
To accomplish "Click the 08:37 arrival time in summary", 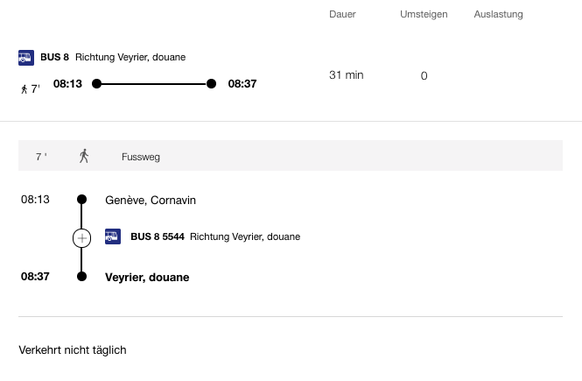I will [x=242, y=84].
